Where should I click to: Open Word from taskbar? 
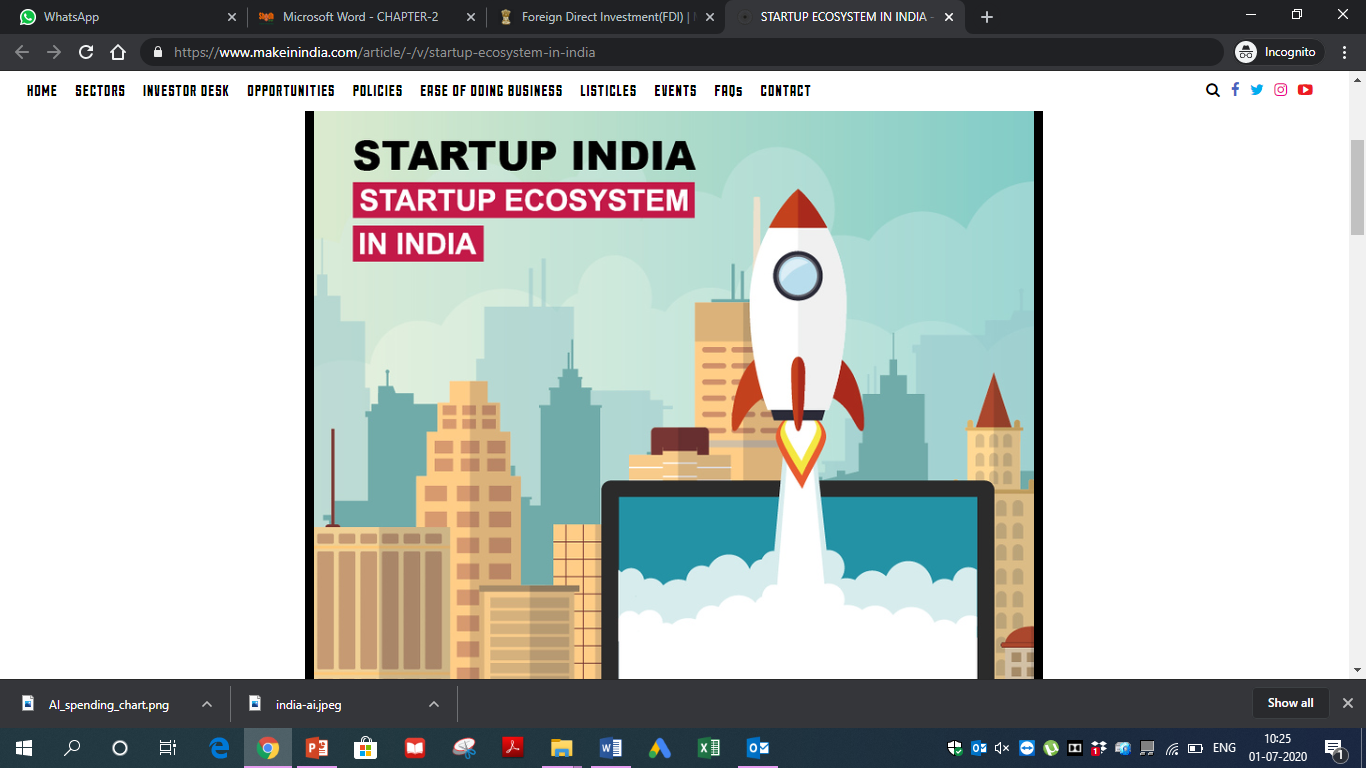[611, 748]
